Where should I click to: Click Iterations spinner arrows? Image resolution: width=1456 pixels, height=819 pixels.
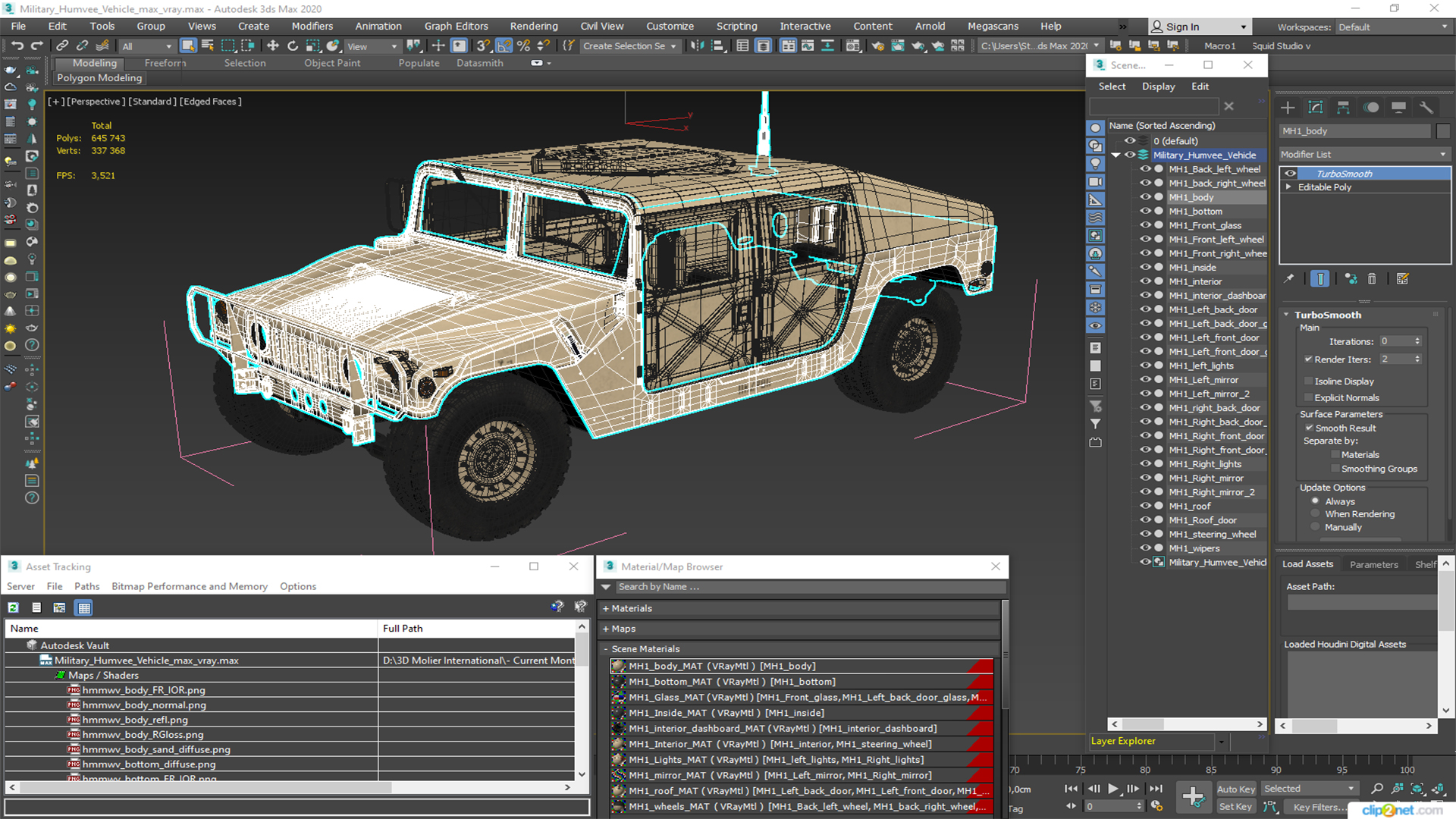click(x=1417, y=341)
